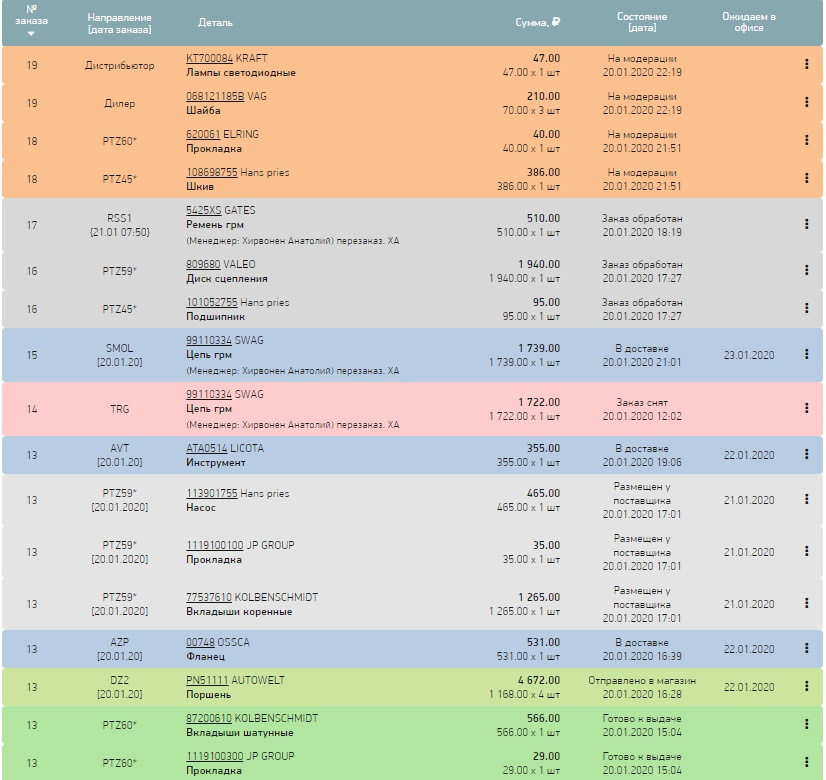Open part number link KT700084
The image size is (826, 780).
coord(209,58)
